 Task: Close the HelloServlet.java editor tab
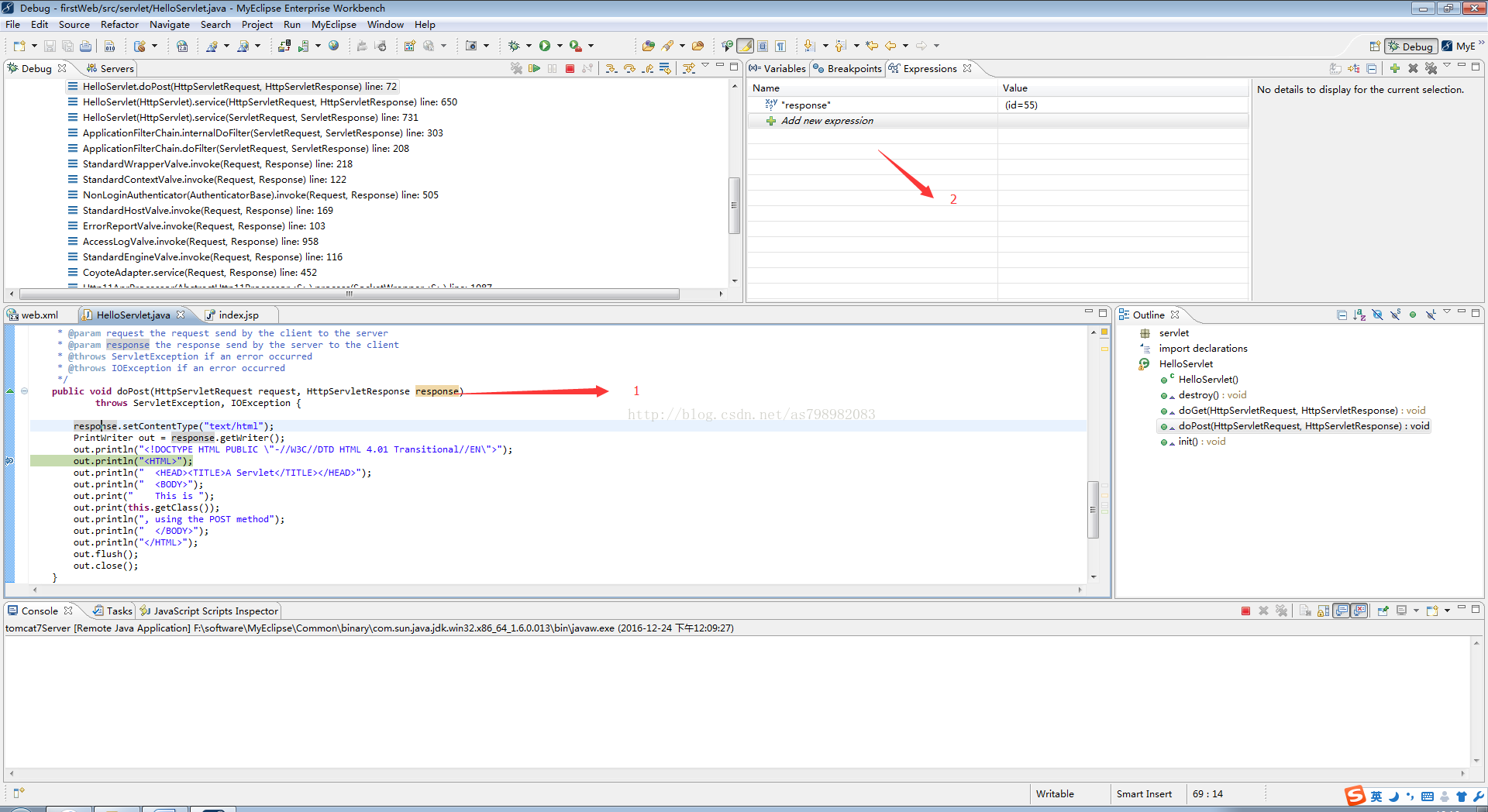pyautogui.click(x=181, y=315)
